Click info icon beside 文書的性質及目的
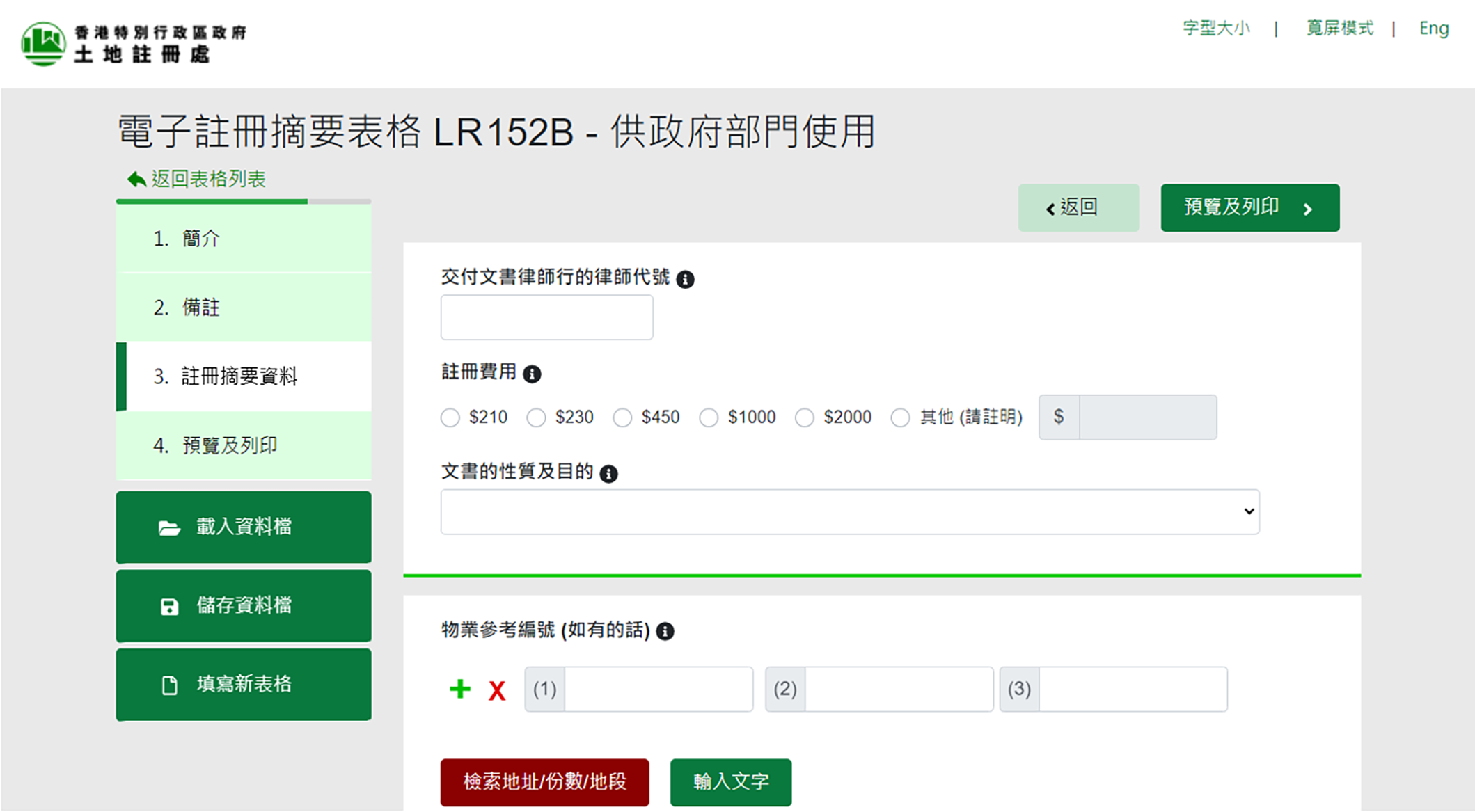Viewport: 1475px width, 812px height. 608,474
